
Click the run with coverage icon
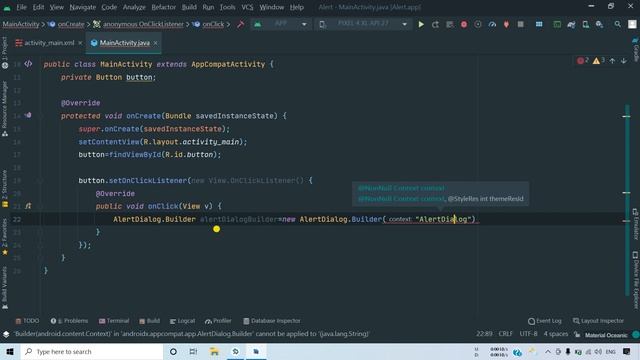[x=478, y=24]
